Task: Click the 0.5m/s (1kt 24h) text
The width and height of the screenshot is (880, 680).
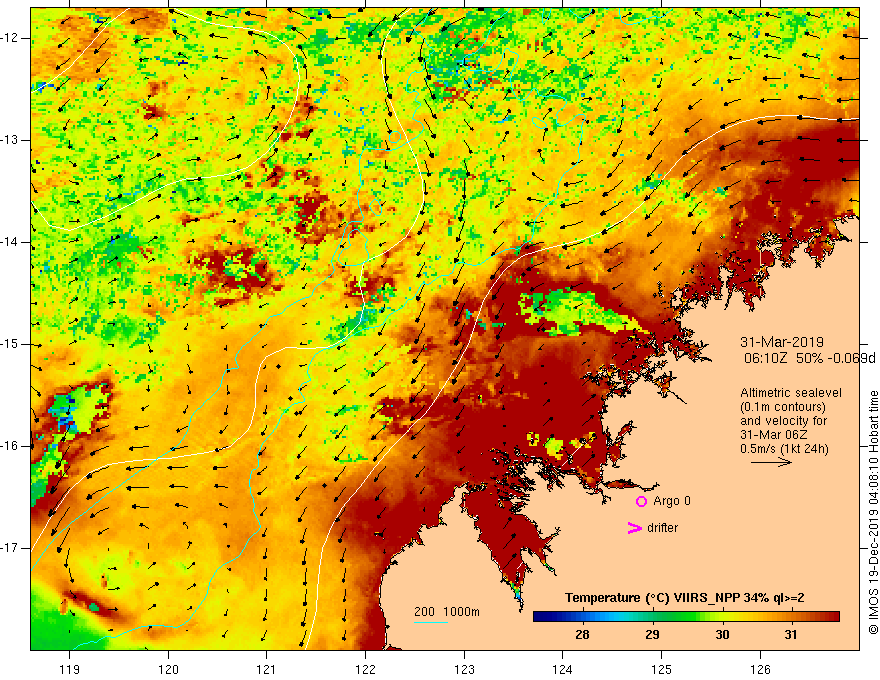Action: [x=784, y=449]
